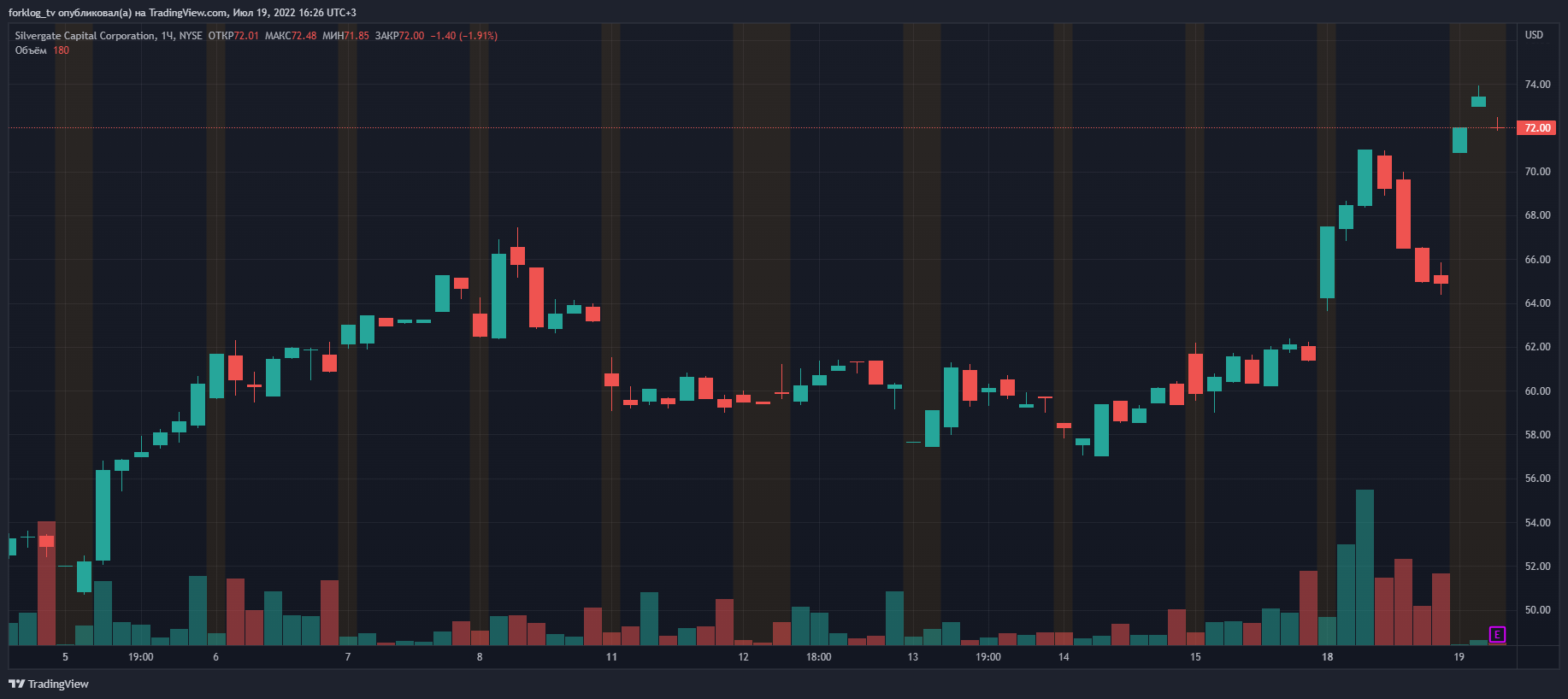
Task: Click the 50.00 price axis label
Action: point(1537,610)
